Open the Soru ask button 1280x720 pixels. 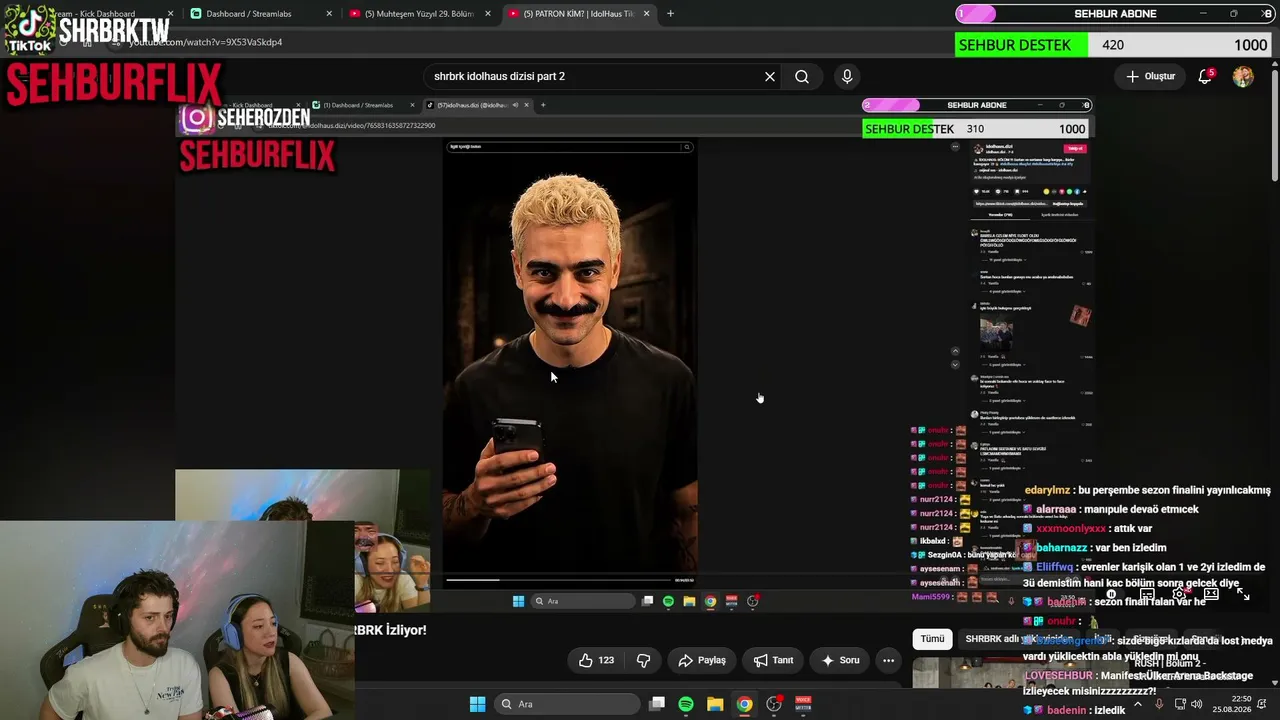click(840, 660)
